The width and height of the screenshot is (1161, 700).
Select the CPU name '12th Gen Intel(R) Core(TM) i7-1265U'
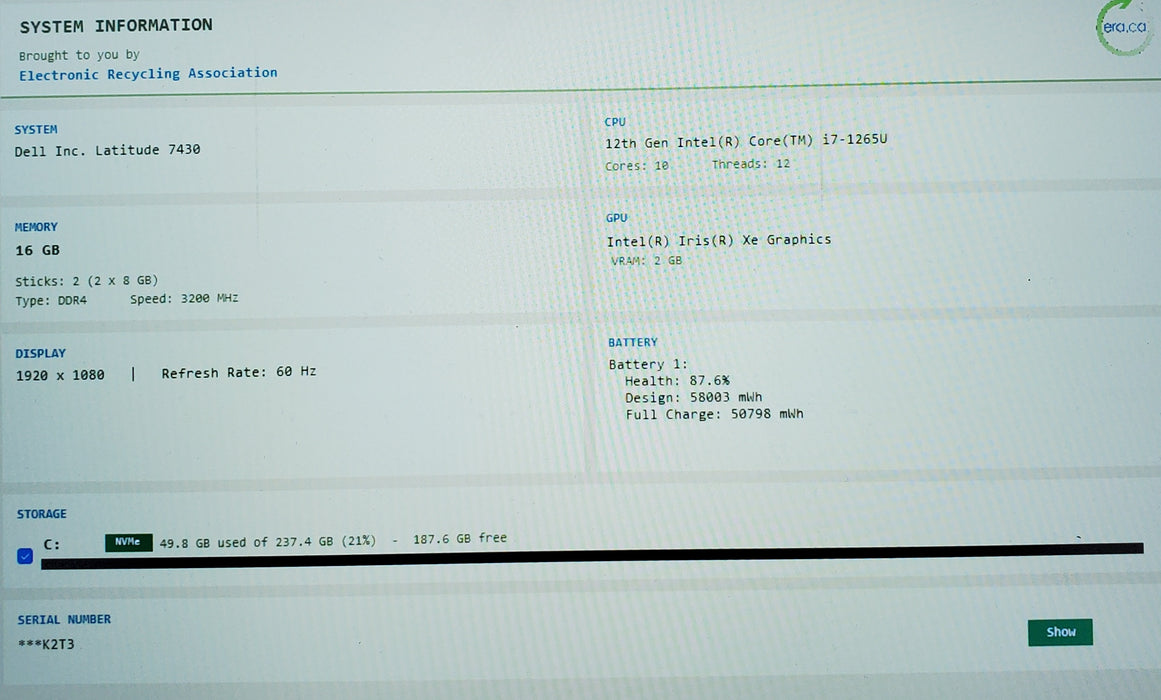point(746,141)
